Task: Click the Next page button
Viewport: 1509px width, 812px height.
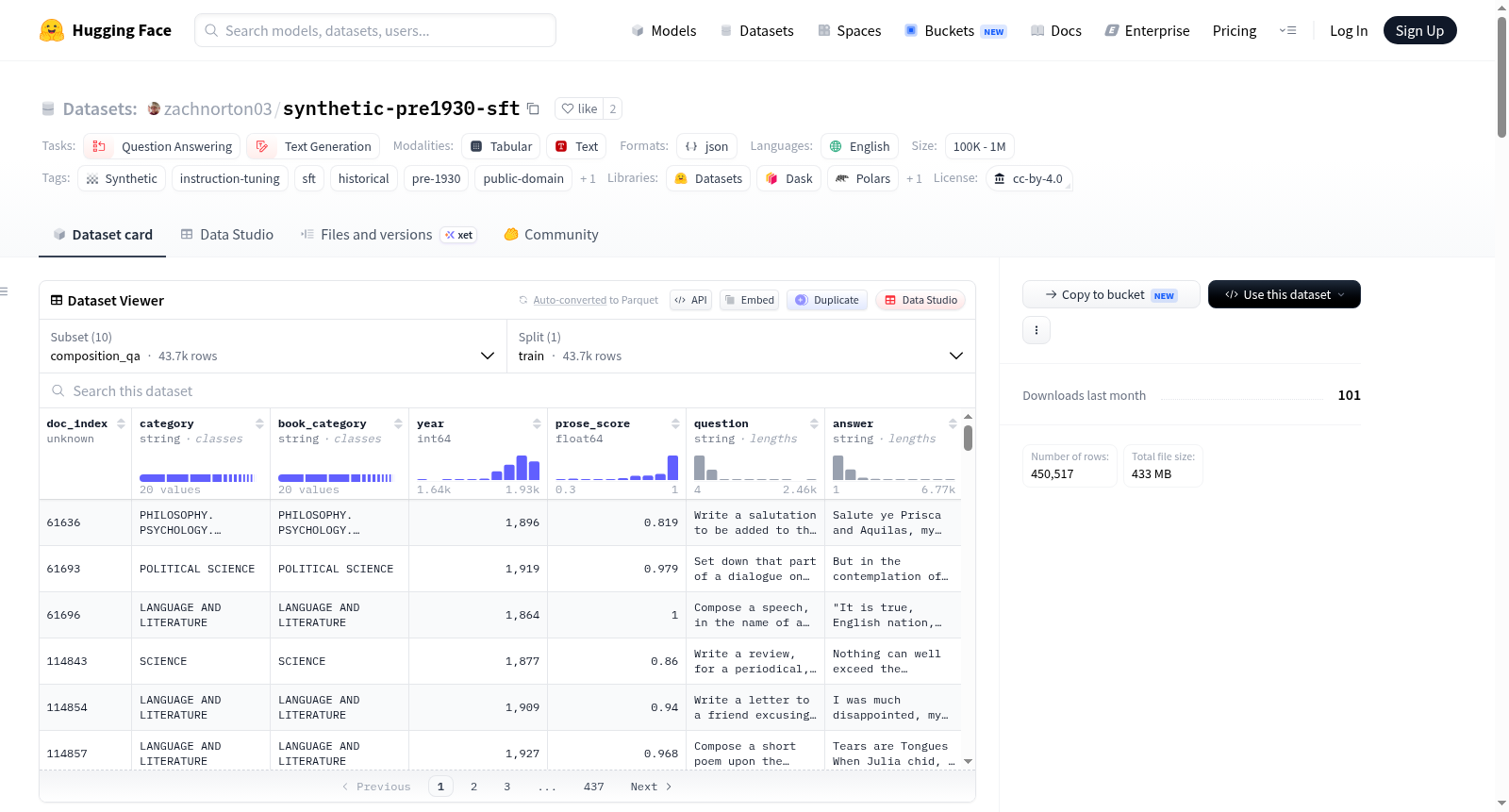Action: click(x=651, y=787)
